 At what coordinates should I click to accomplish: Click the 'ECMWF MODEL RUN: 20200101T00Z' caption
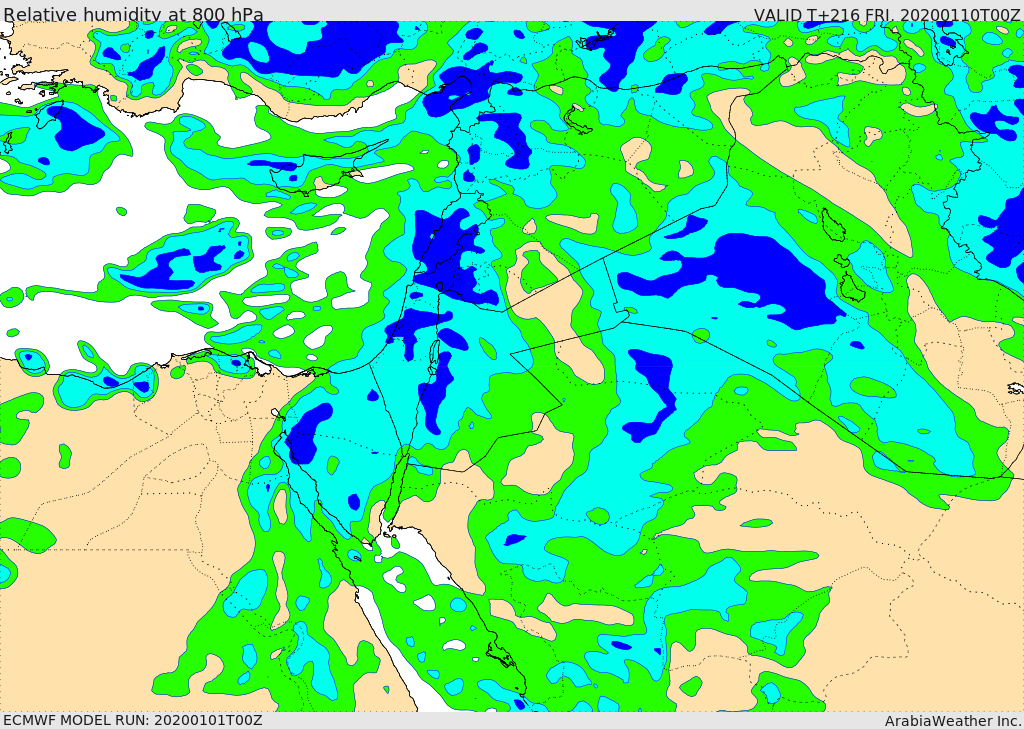click(133, 720)
